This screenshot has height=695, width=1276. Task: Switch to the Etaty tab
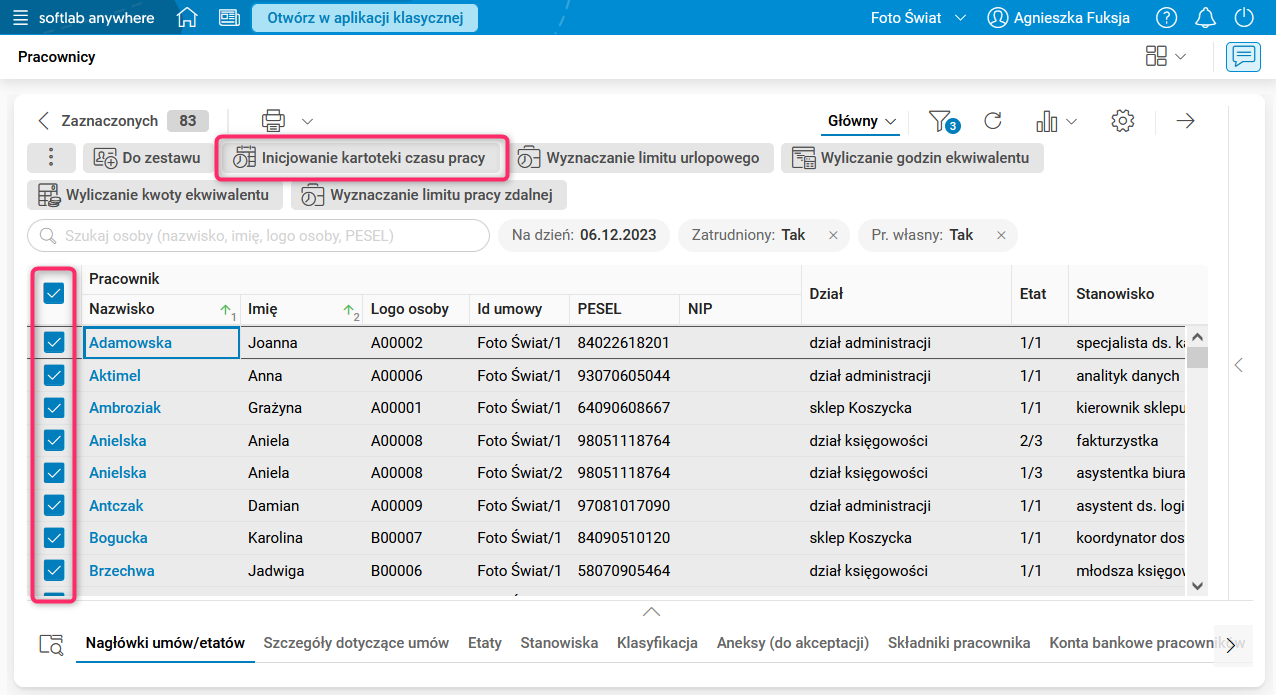tap(485, 643)
